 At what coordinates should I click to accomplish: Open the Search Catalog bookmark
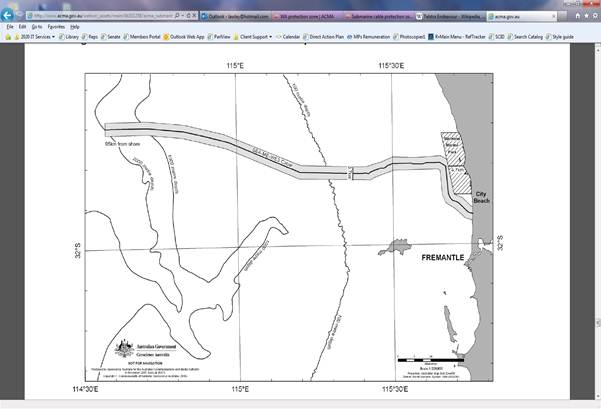530,36
